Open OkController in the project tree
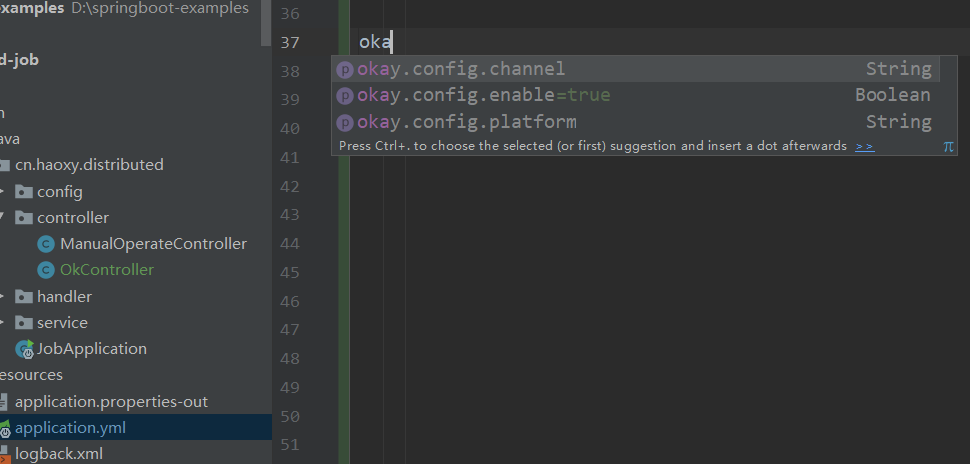The image size is (970, 464). pos(107,270)
